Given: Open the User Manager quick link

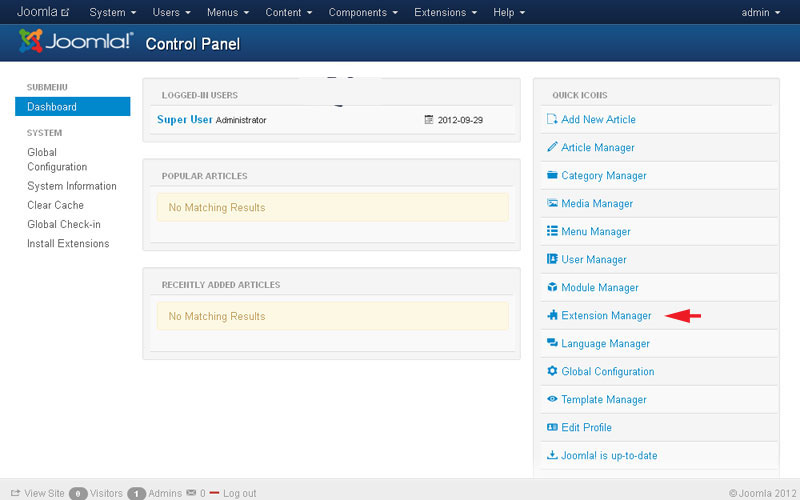Looking at the screenshot, I should coord(594,259).
